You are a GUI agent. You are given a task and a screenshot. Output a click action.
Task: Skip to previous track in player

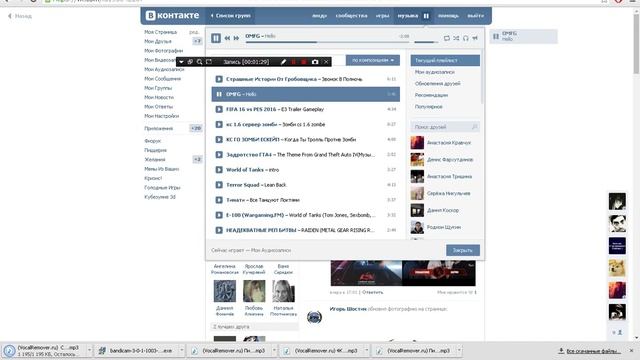point(227,38)
